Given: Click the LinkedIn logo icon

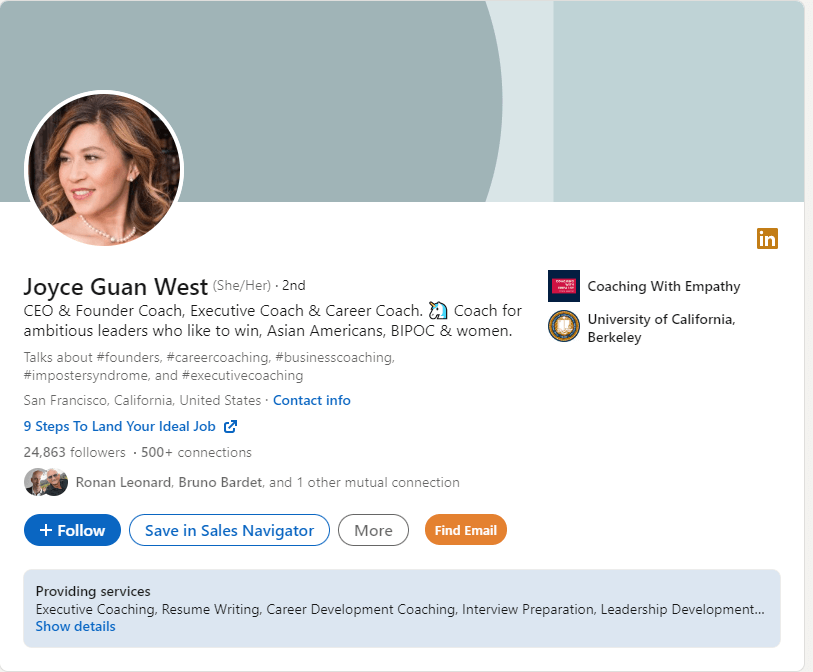Looking at the screenshot, I should pos(767,239).
